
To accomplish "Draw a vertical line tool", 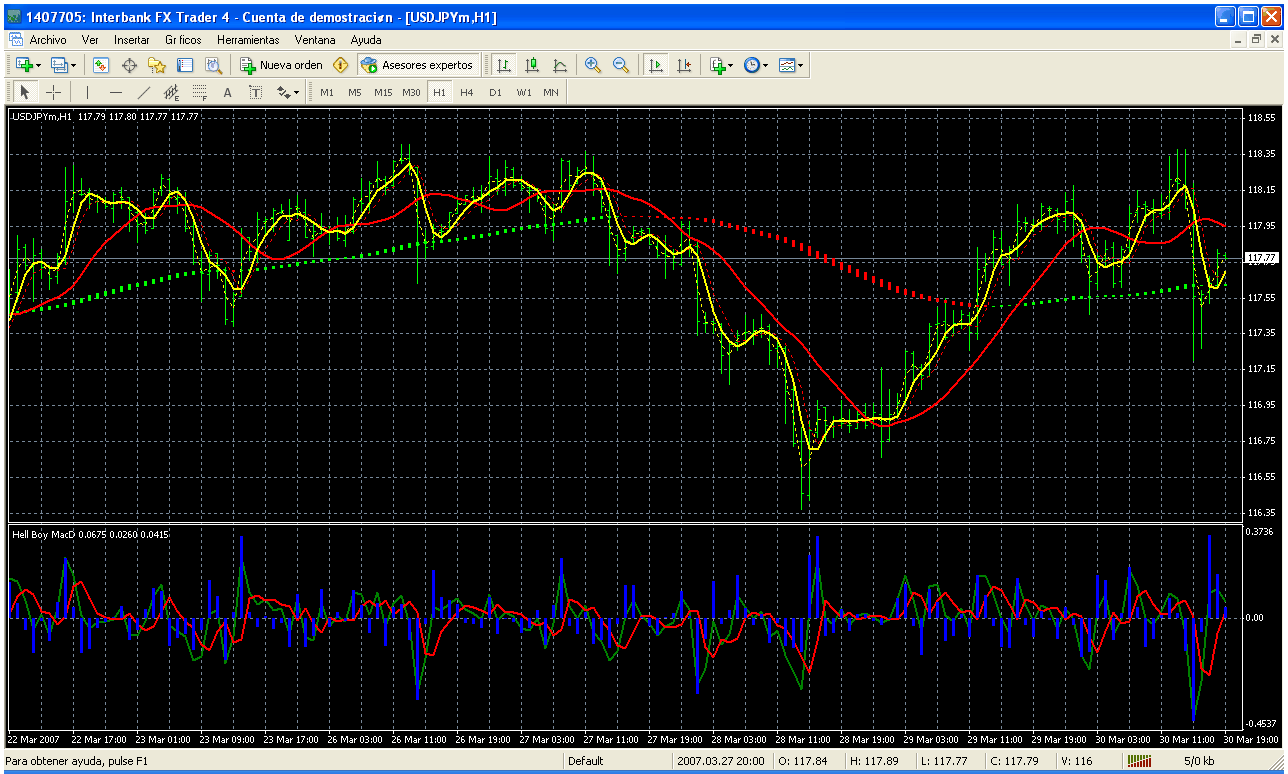I will point(87,92).
